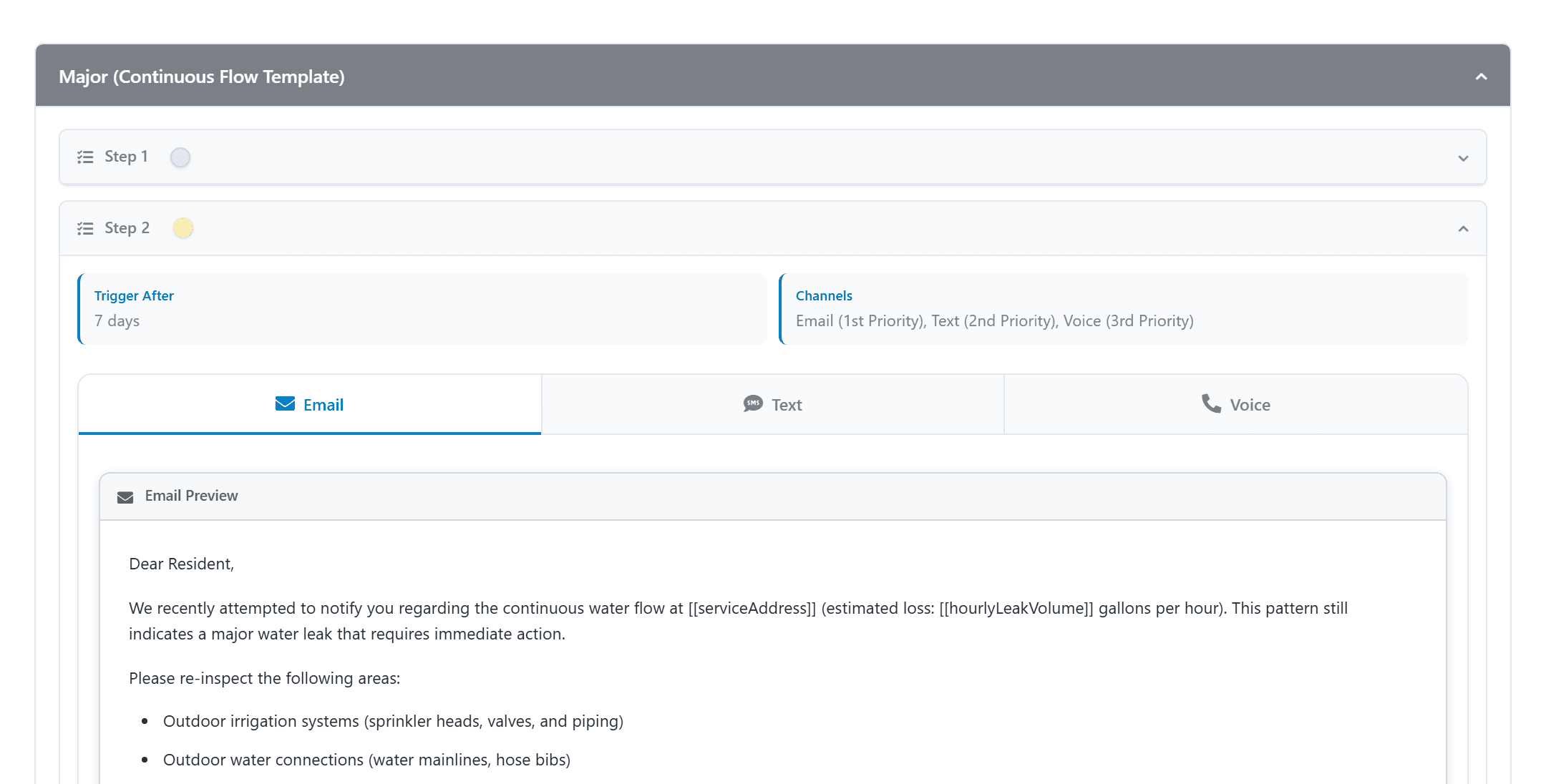Click the Step 1 label
This screenshot has height=784, width=1546.
(x=126, y=157)
